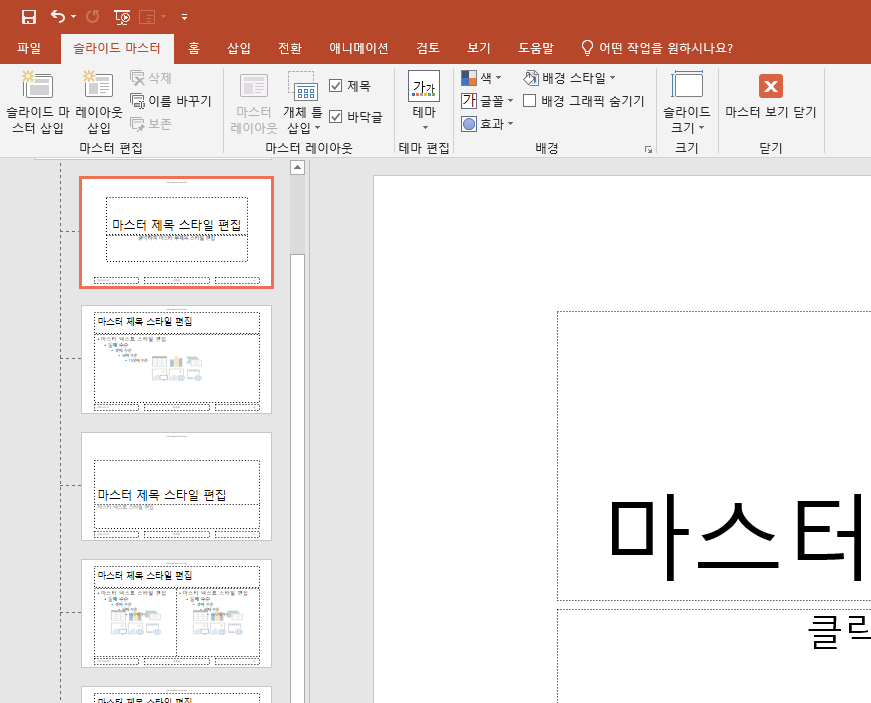871x703 pixels.
Task: Switch to the 삽입 tab
Action: tap(239, 48)
